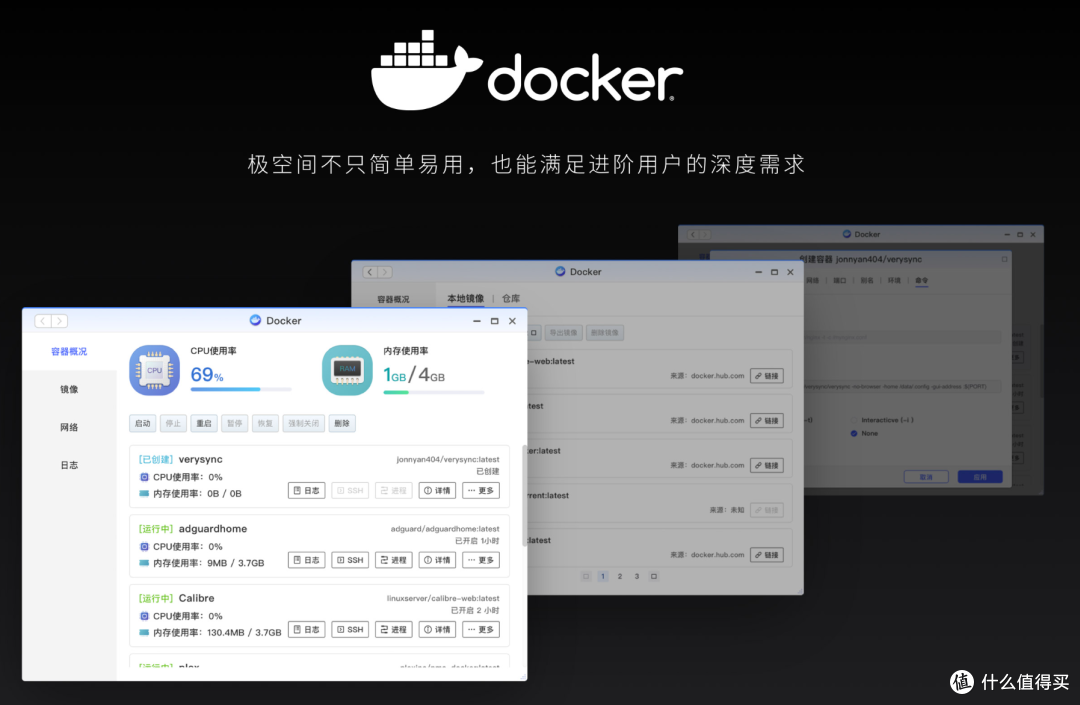Click 链接 button for web:latest image

pos(767,376)
